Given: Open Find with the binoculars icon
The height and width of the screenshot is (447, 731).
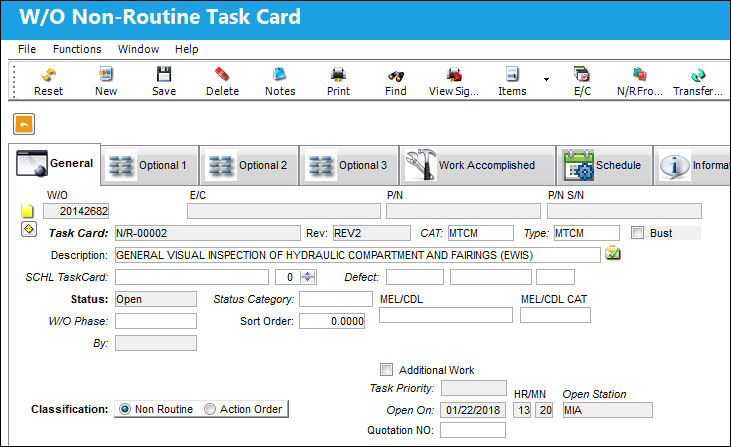Looking at the screenshot, I should [x=395, y=81].
